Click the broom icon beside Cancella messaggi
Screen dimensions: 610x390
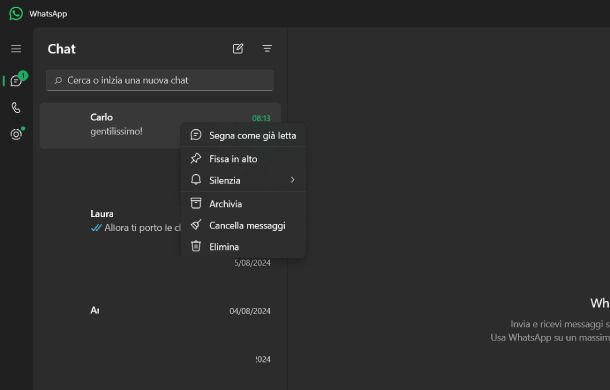[196, 225]
